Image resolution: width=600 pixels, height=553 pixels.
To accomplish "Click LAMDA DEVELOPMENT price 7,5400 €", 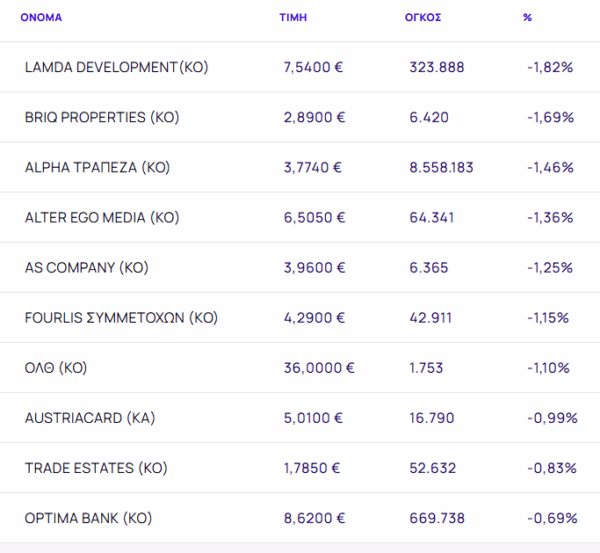I will pos(314,67).
